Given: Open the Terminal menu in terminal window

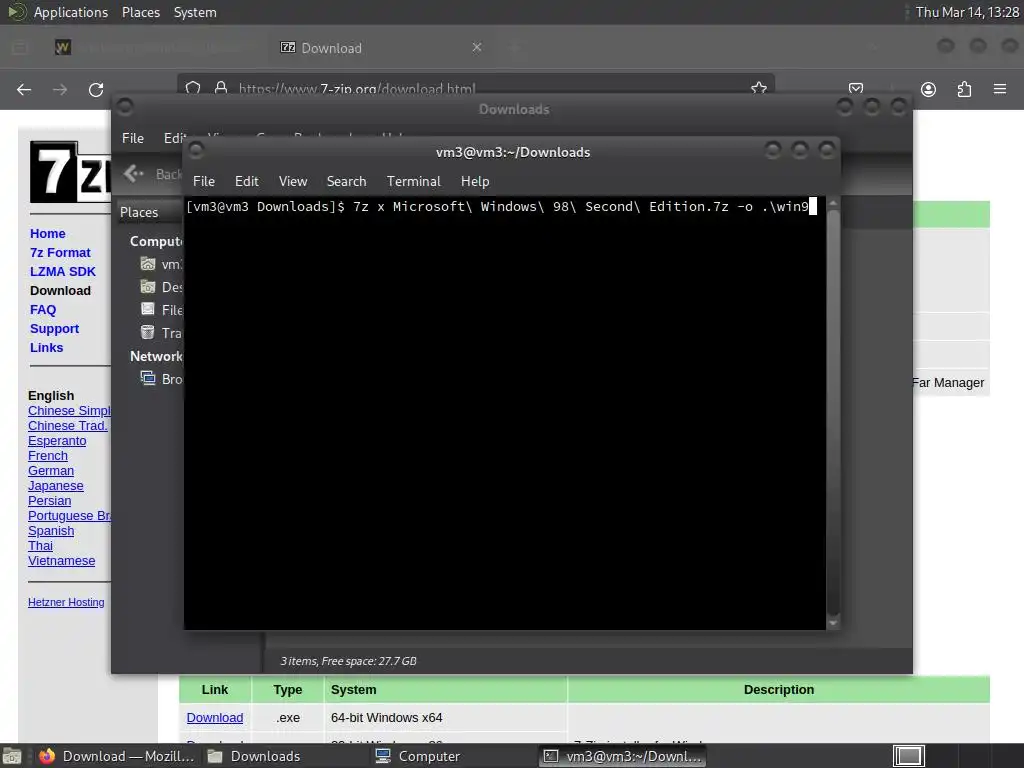Looking at the screenshot, I should [x=413, y=182].
